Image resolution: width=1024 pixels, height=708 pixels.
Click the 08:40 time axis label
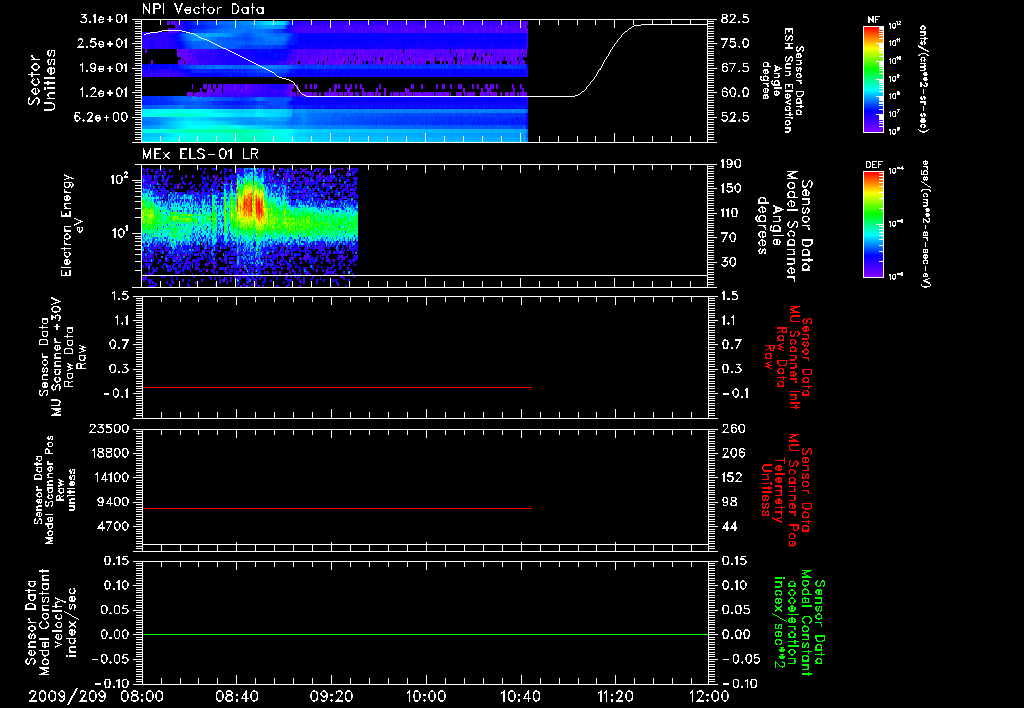click(x=236, y=697)
